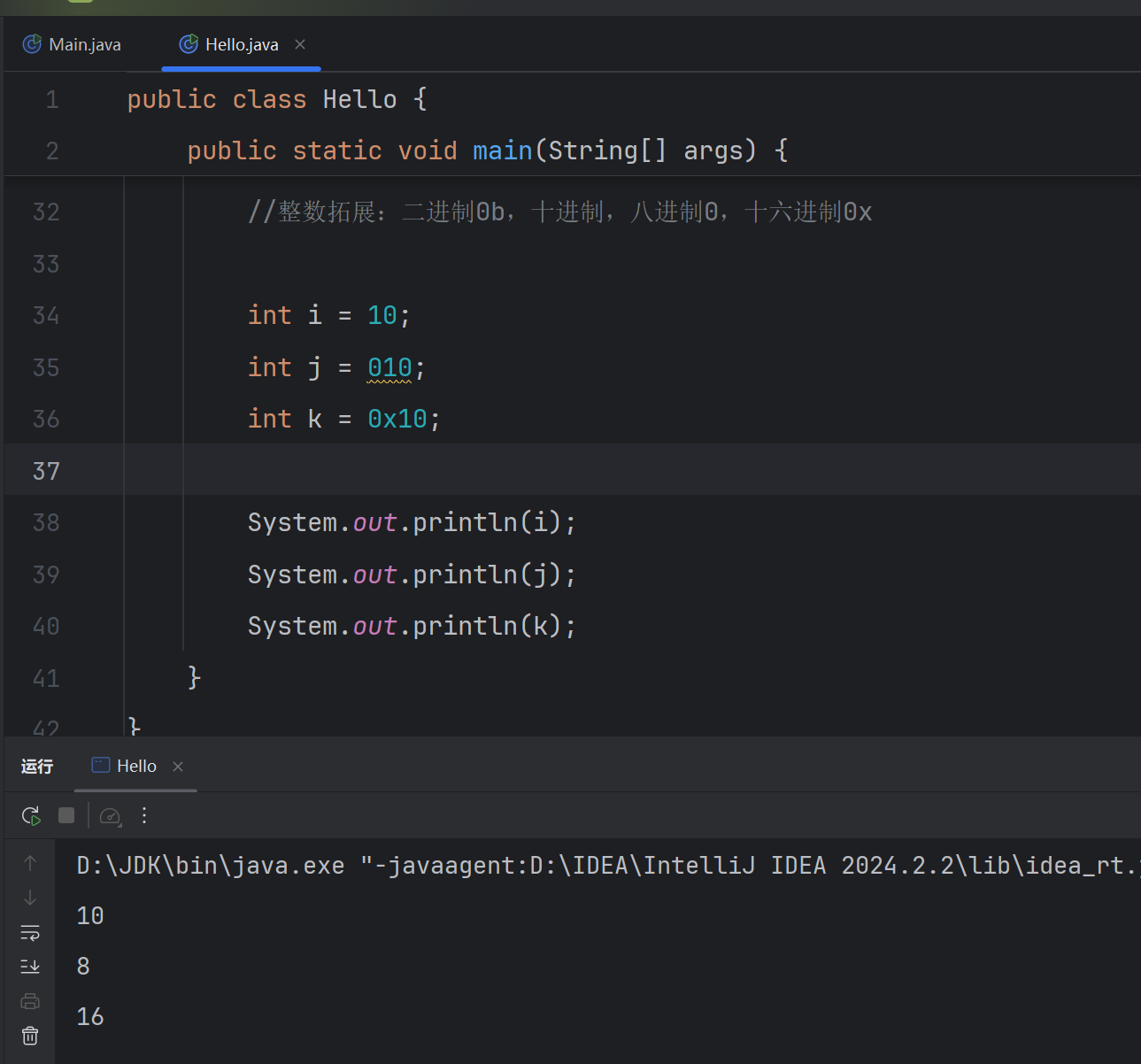Click line number 34 in the gutter
The height and width of the screenshot is (1064, 1141).
pyautogui.click(x=46, y=316)
